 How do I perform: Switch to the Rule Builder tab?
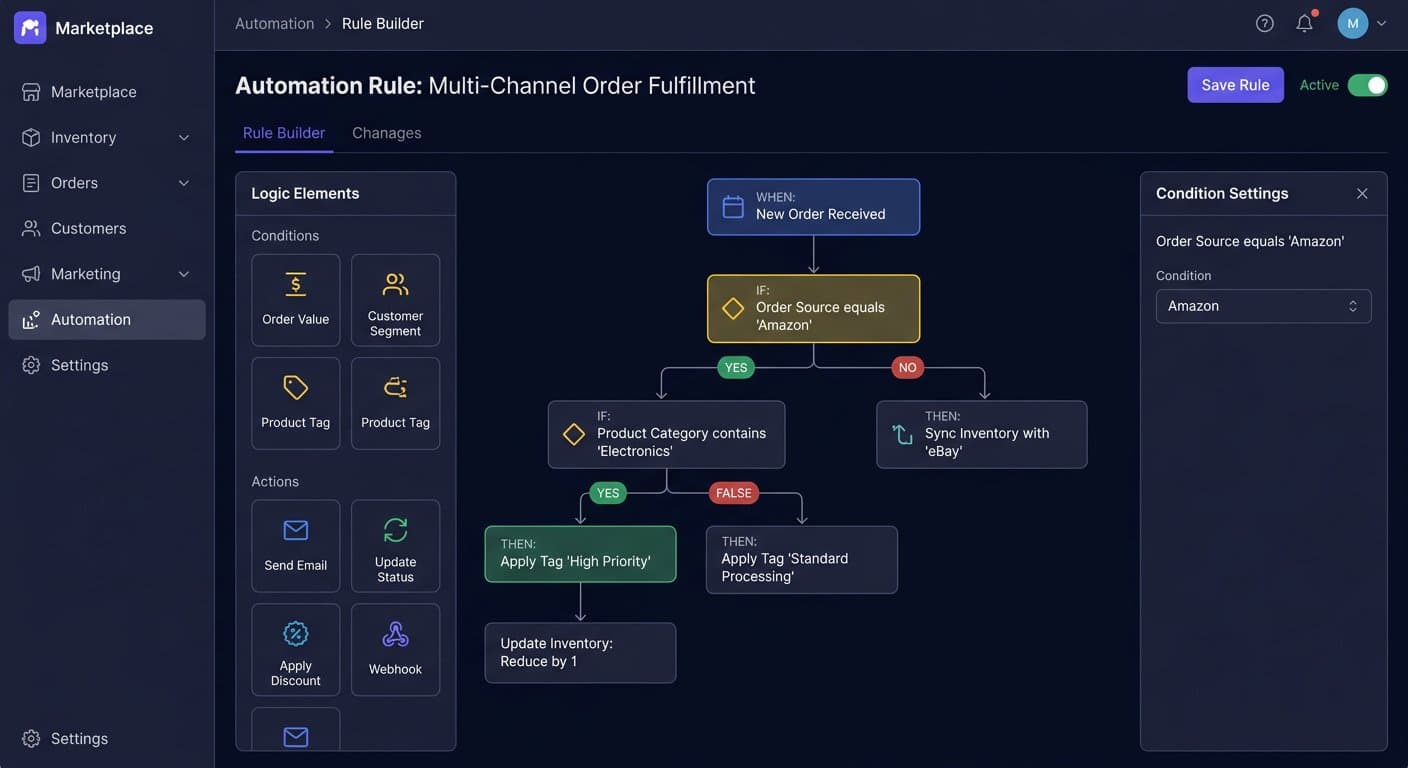pos(284,133)
